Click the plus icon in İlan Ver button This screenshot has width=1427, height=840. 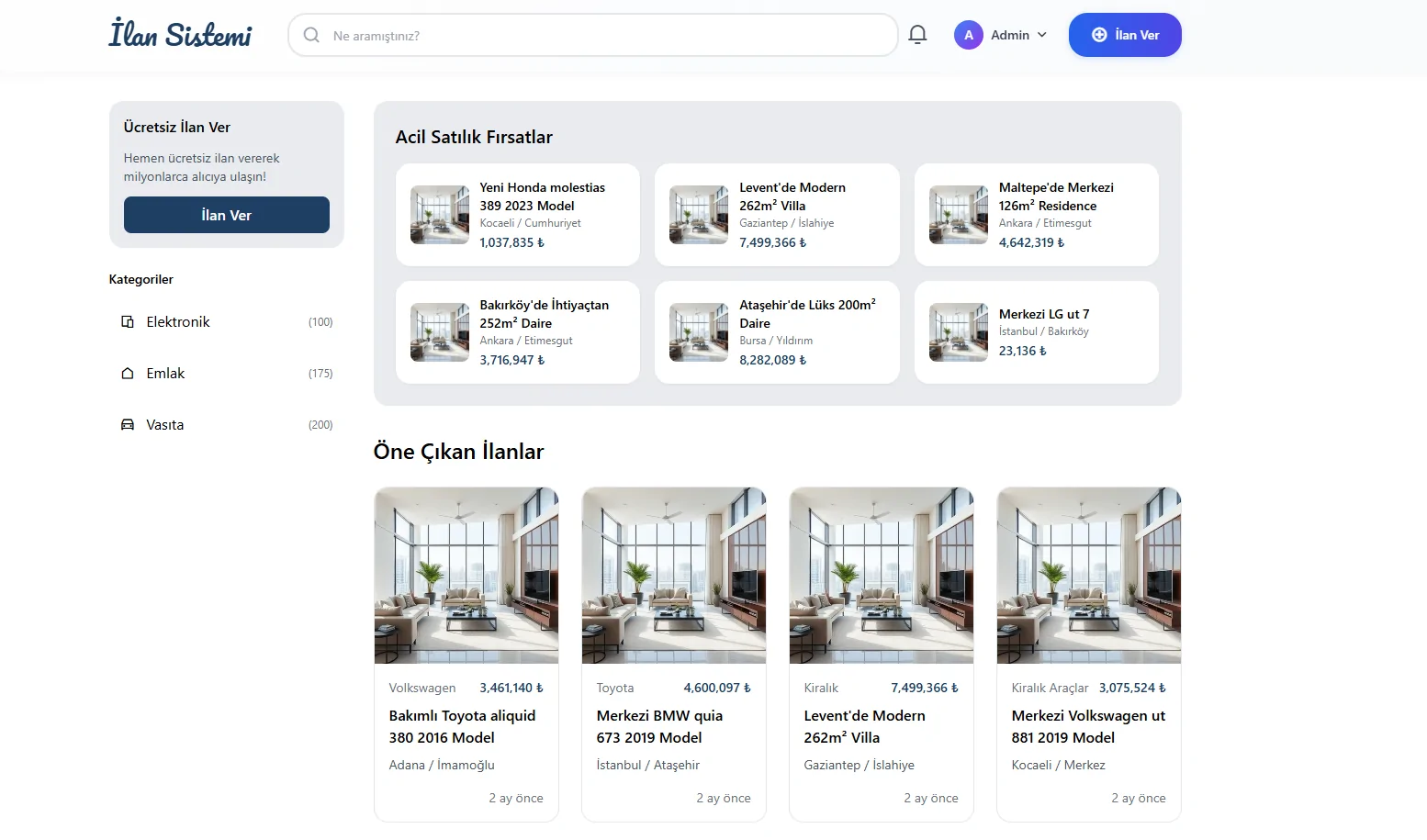click(1099, 35)
